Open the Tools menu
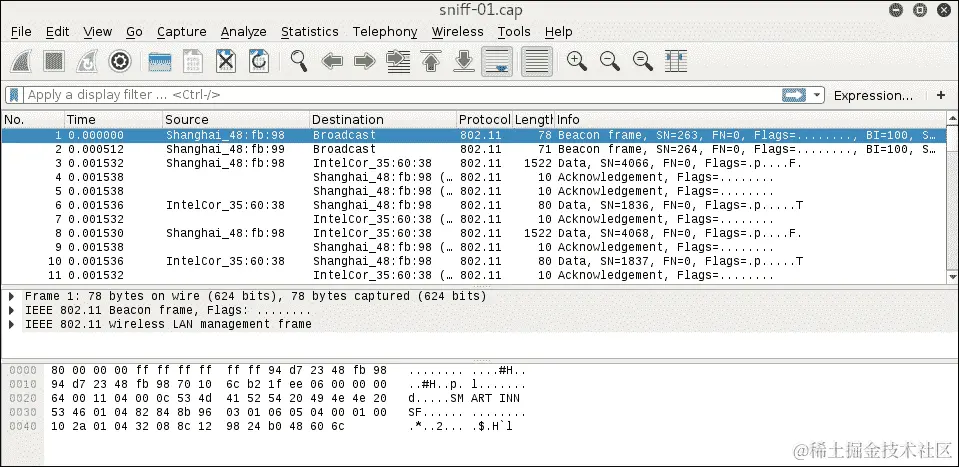The image size is (959, 467). 514,32
